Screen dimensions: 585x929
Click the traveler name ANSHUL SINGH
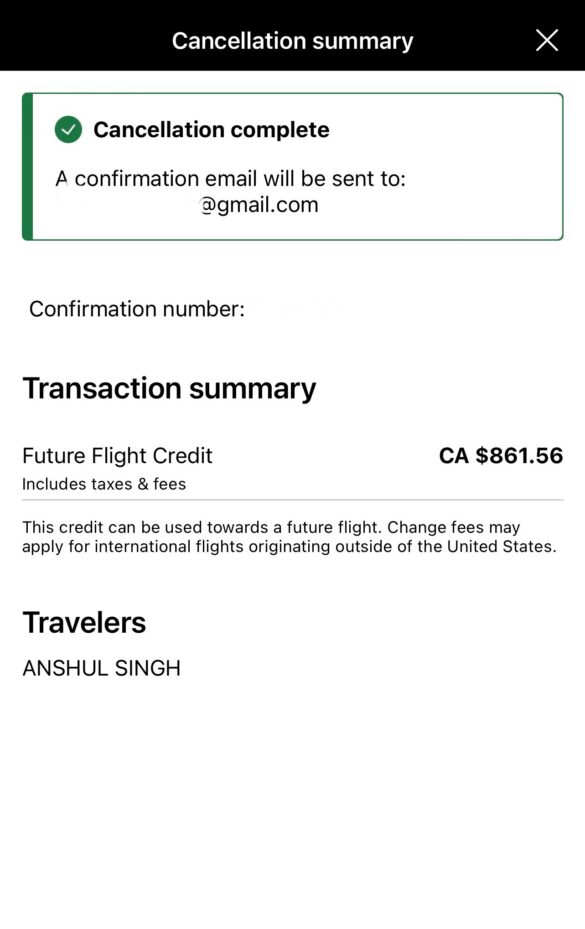(x=101, y=668)
